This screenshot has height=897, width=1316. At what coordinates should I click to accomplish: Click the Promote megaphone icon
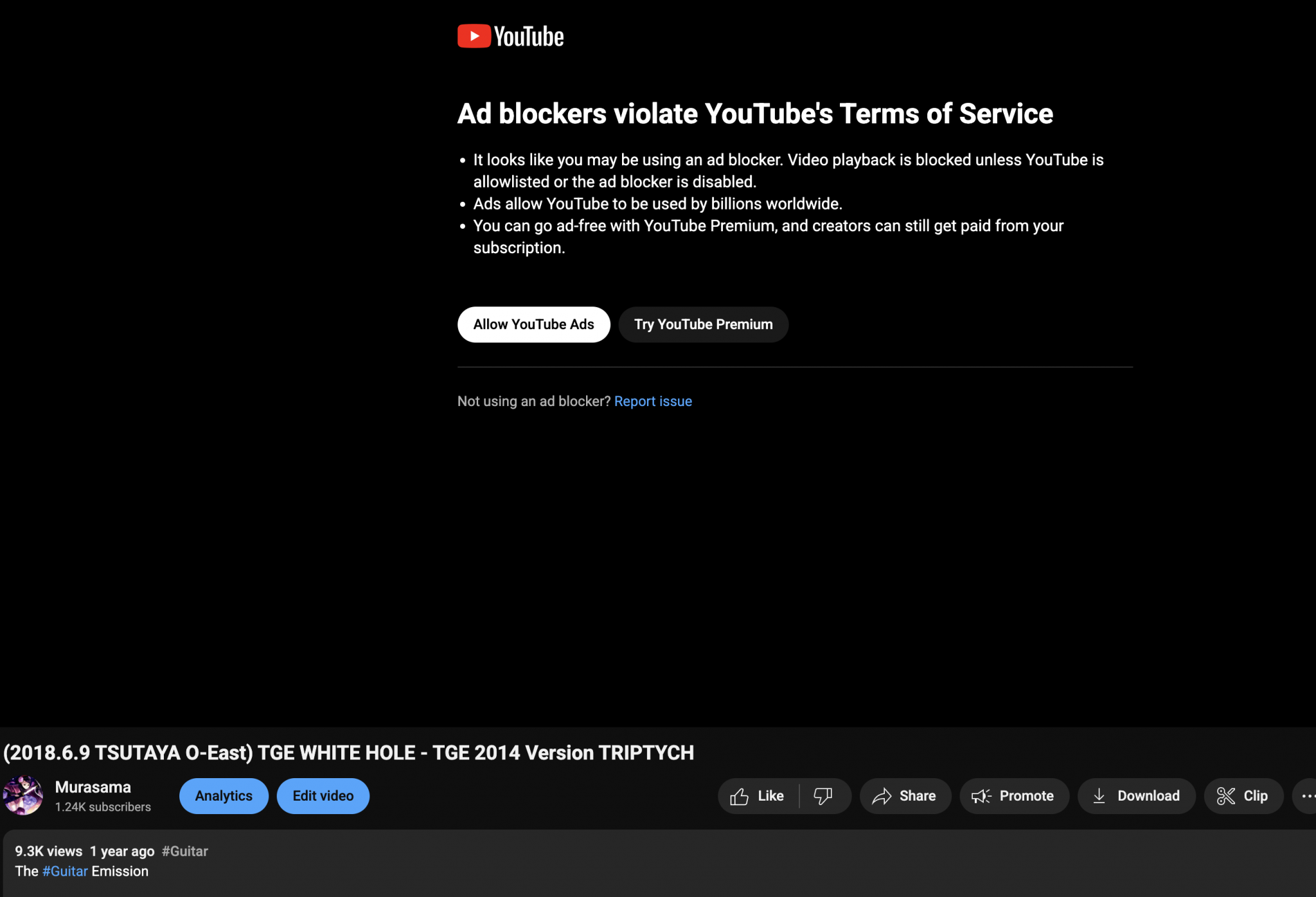981,796
